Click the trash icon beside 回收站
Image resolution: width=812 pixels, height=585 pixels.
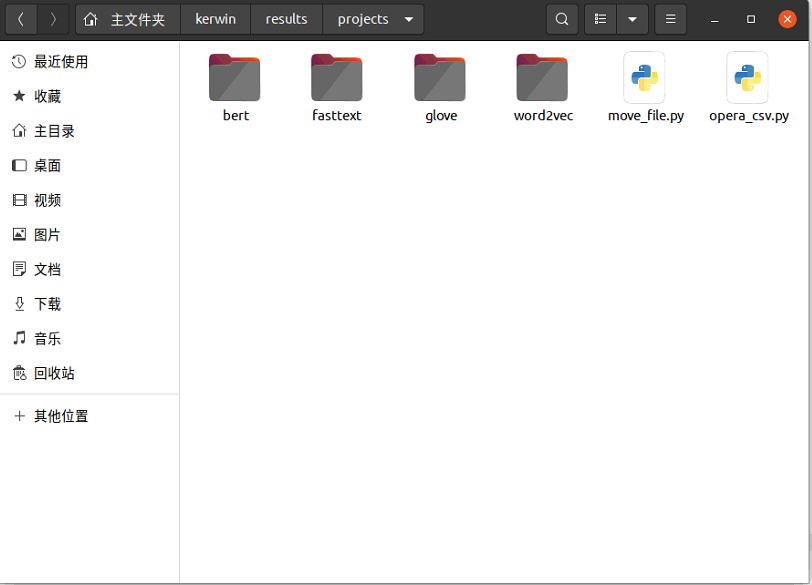click(x=19, y=373)
